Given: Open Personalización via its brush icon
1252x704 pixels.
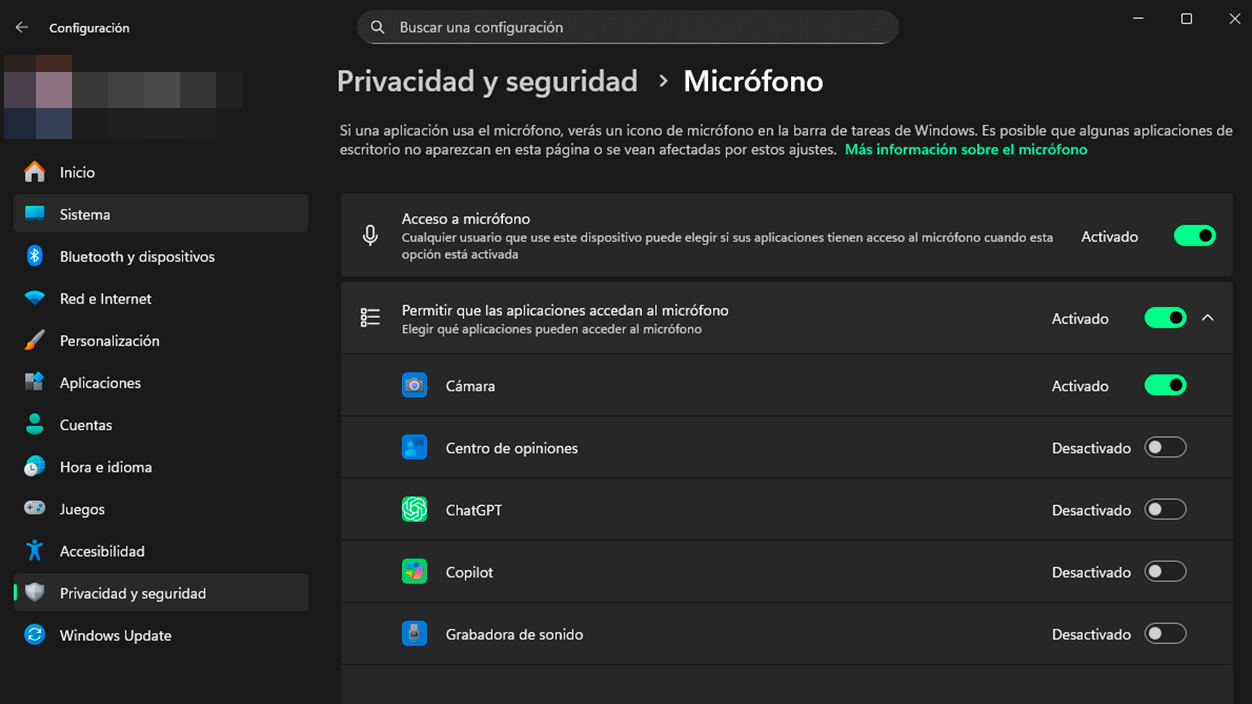Looking at the screenshot, I should point(34,340).
